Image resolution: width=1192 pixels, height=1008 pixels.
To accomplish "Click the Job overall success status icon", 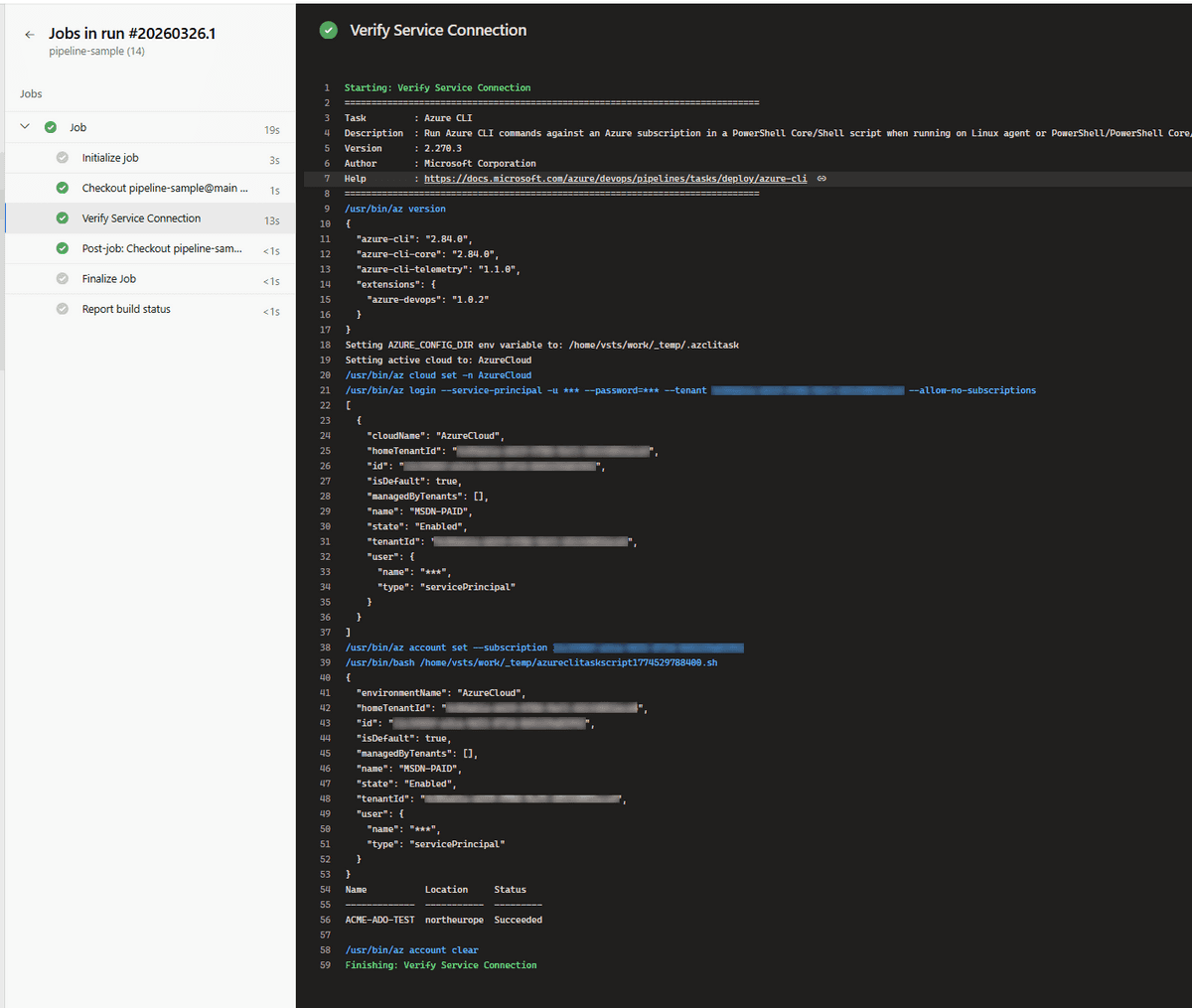I will tap(49, 127).
